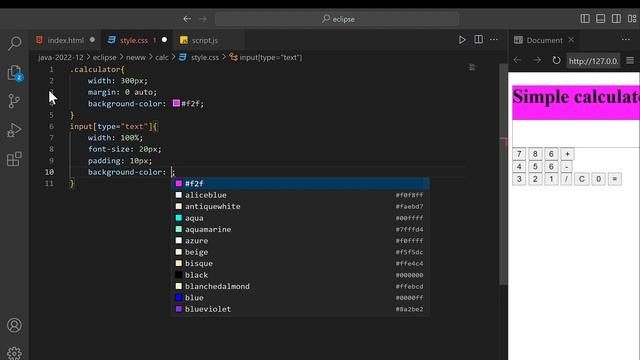Click the Run code play icon
Screen dimensions: 640x360
462,40
